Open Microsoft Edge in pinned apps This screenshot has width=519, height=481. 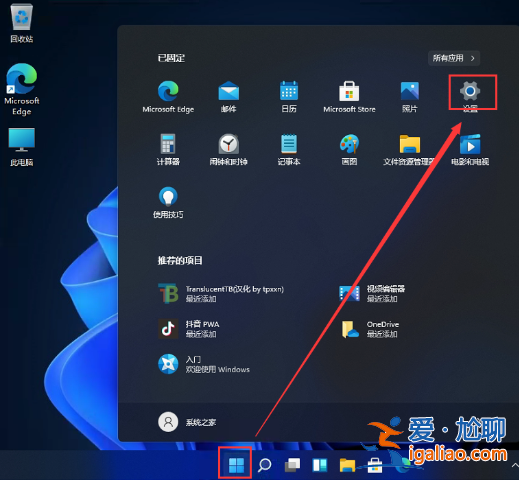click(x=168, y=96)
